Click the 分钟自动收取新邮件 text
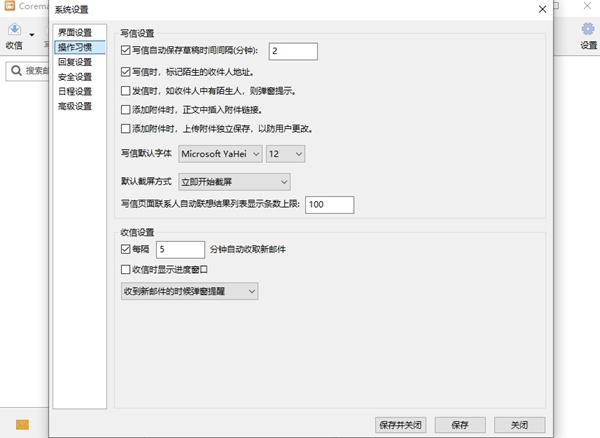Image resolution: width=600 pixels, height=438 pixels. click(248, 249)
